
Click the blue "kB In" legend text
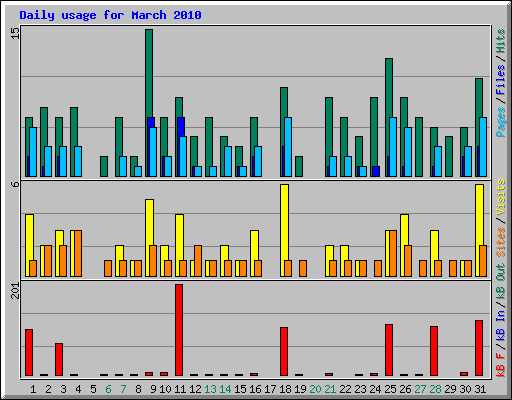click(x=501, y=325)
